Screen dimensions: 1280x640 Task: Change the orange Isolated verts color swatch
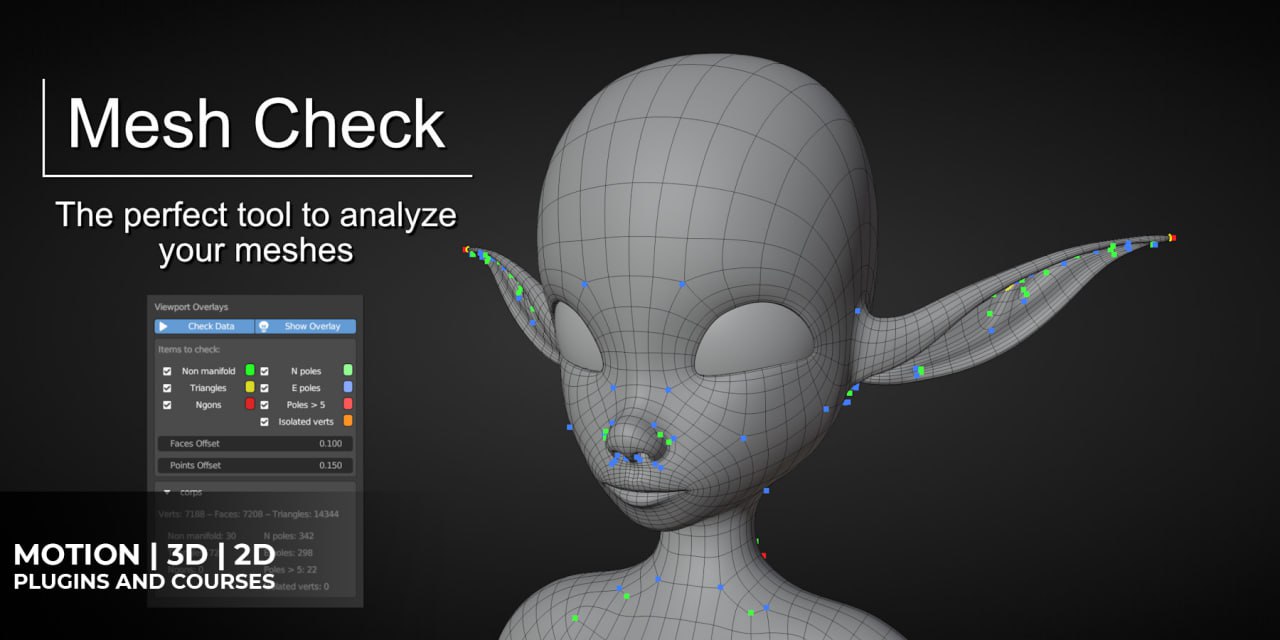click(348, 421)
